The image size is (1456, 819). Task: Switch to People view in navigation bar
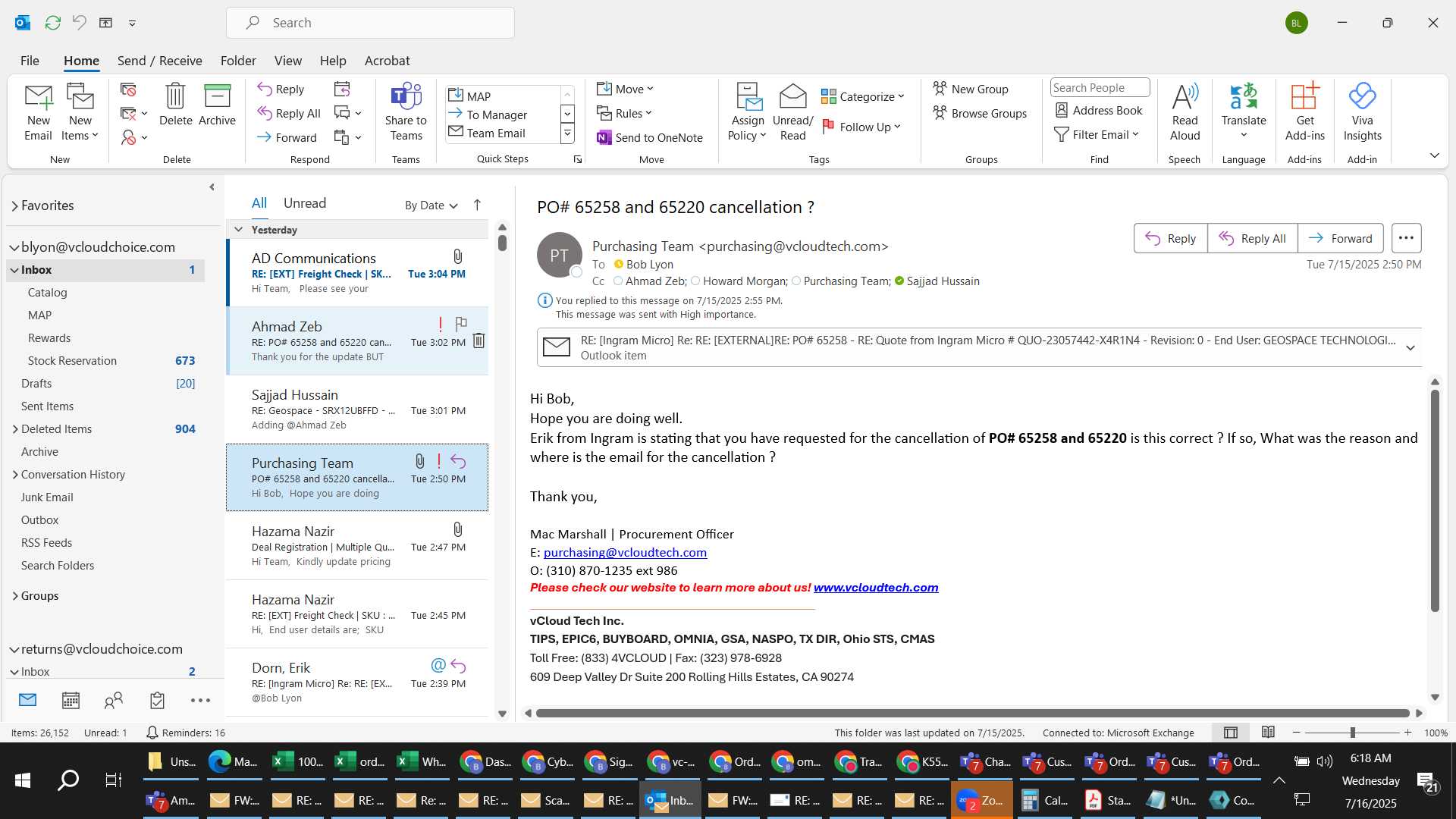pyautogui.click(x=114, y=700)
